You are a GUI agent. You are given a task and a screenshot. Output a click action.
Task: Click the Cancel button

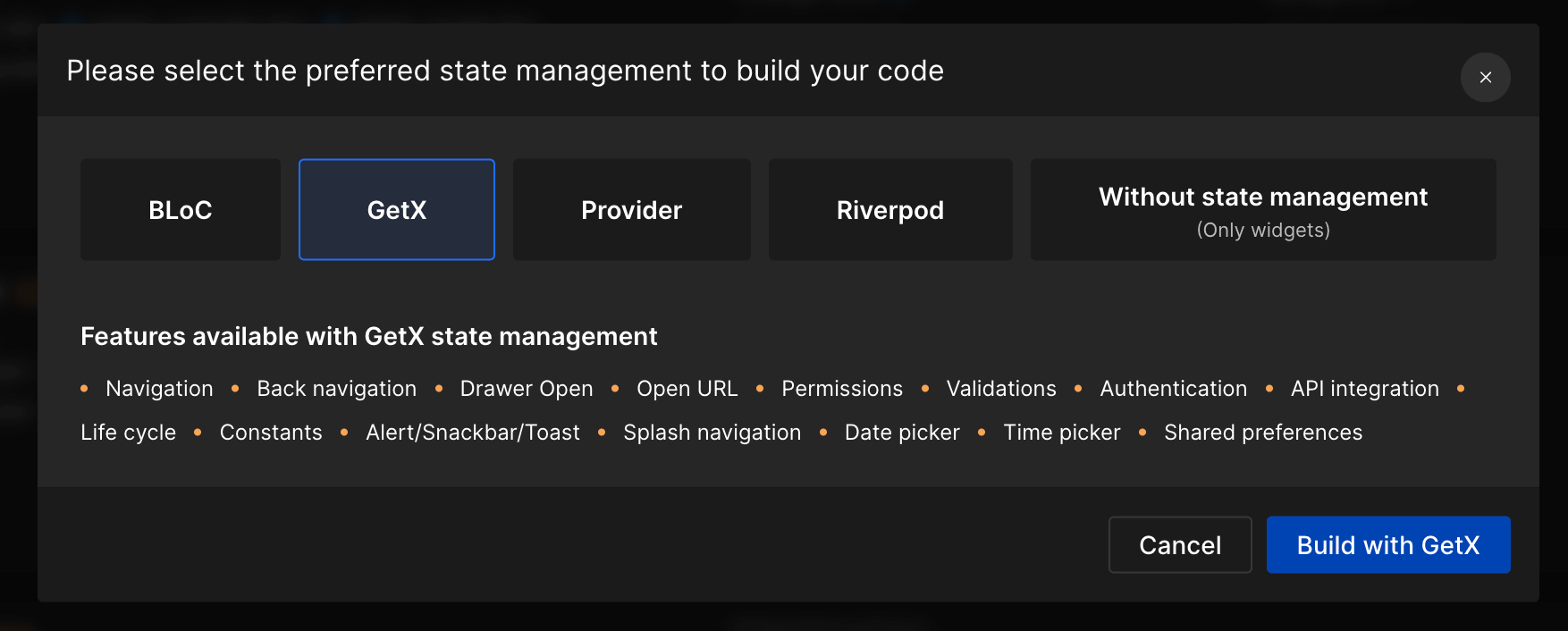coord(1179,545)
